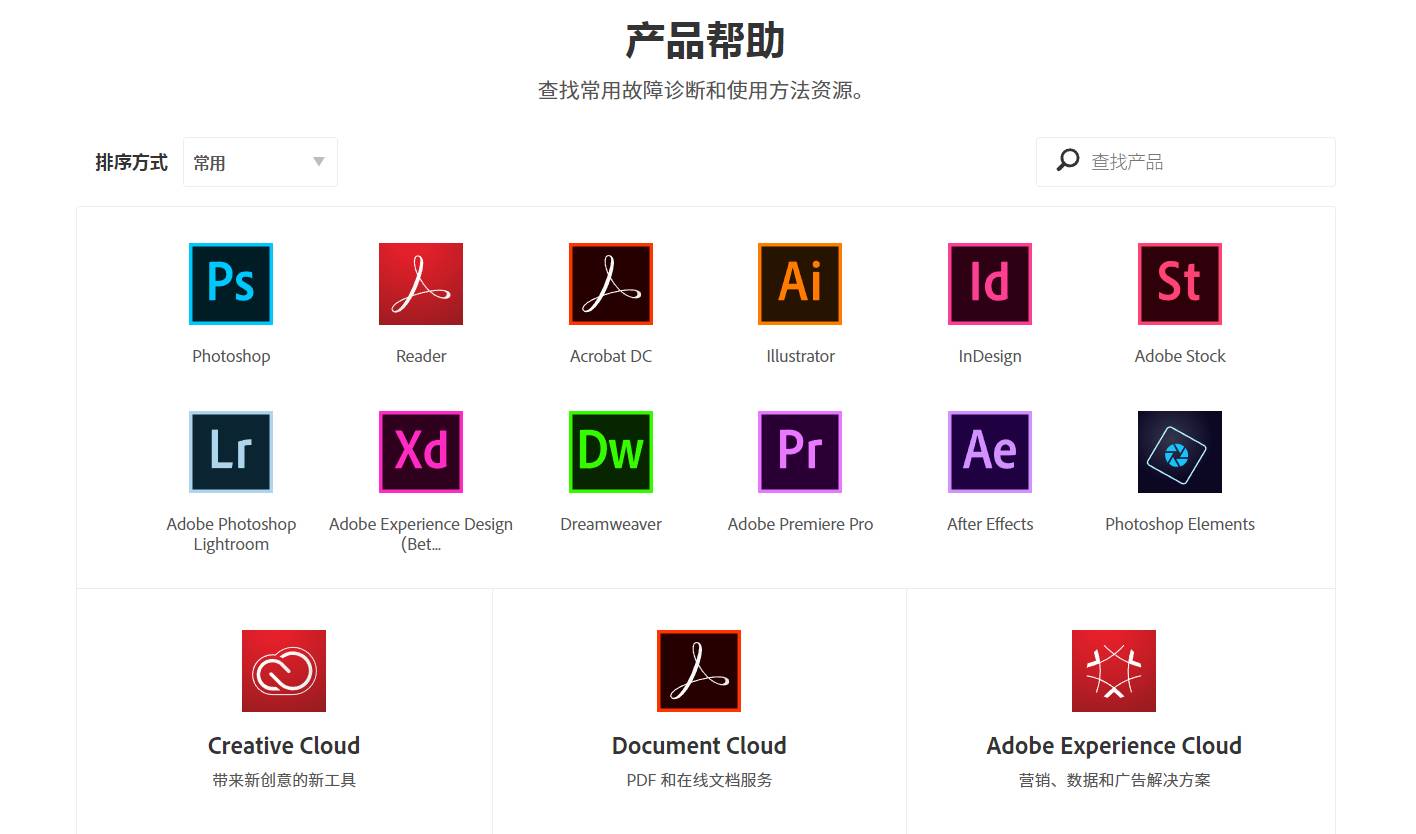The height and width of the screenshot is (834, 1416).
Task: Open the After Effects Ae icon
Action: tap(990, 452)
